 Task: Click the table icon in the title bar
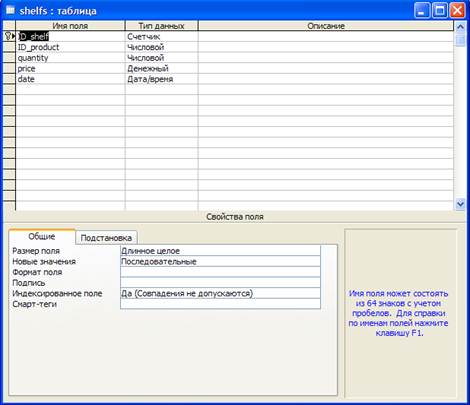coord(10,11)
